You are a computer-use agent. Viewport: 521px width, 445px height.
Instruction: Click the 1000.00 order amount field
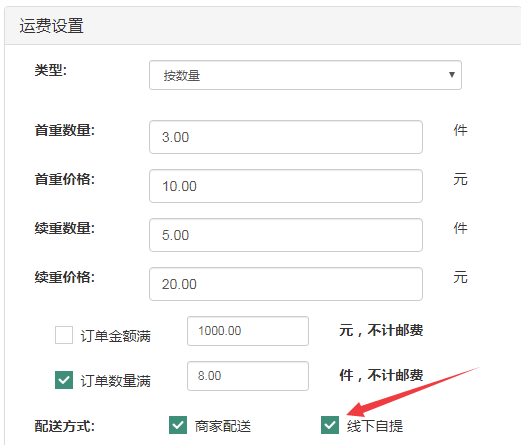tap(248, 331)
